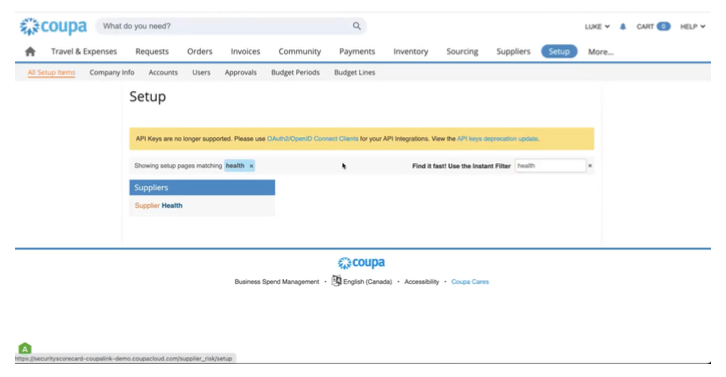Viewport: 726px width, 377px height.
Task: Open the Users subtab
Action: coord(201,72)
